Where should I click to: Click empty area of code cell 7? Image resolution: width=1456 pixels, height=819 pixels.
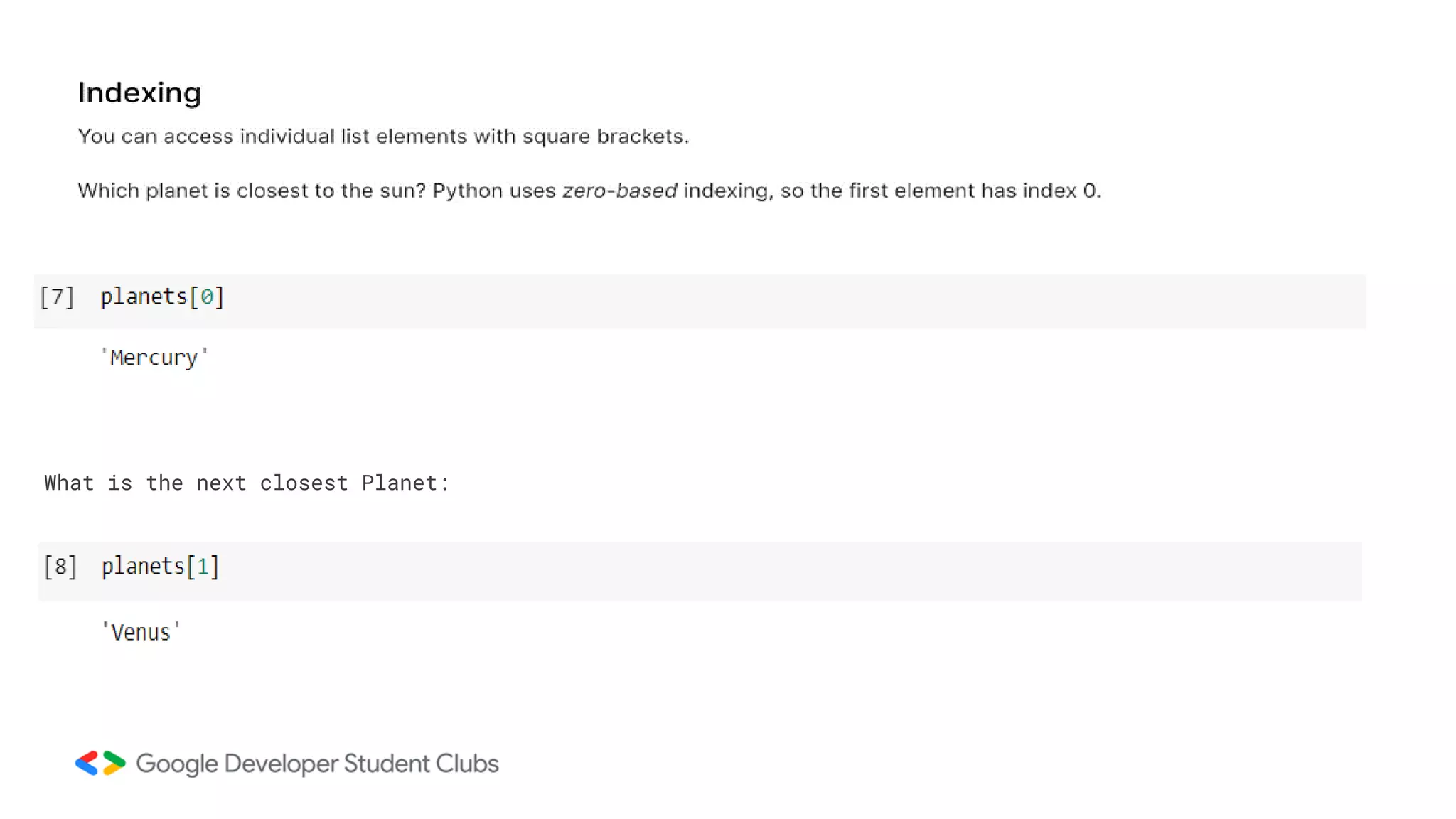pyautogui.click(x=782, y=301)
